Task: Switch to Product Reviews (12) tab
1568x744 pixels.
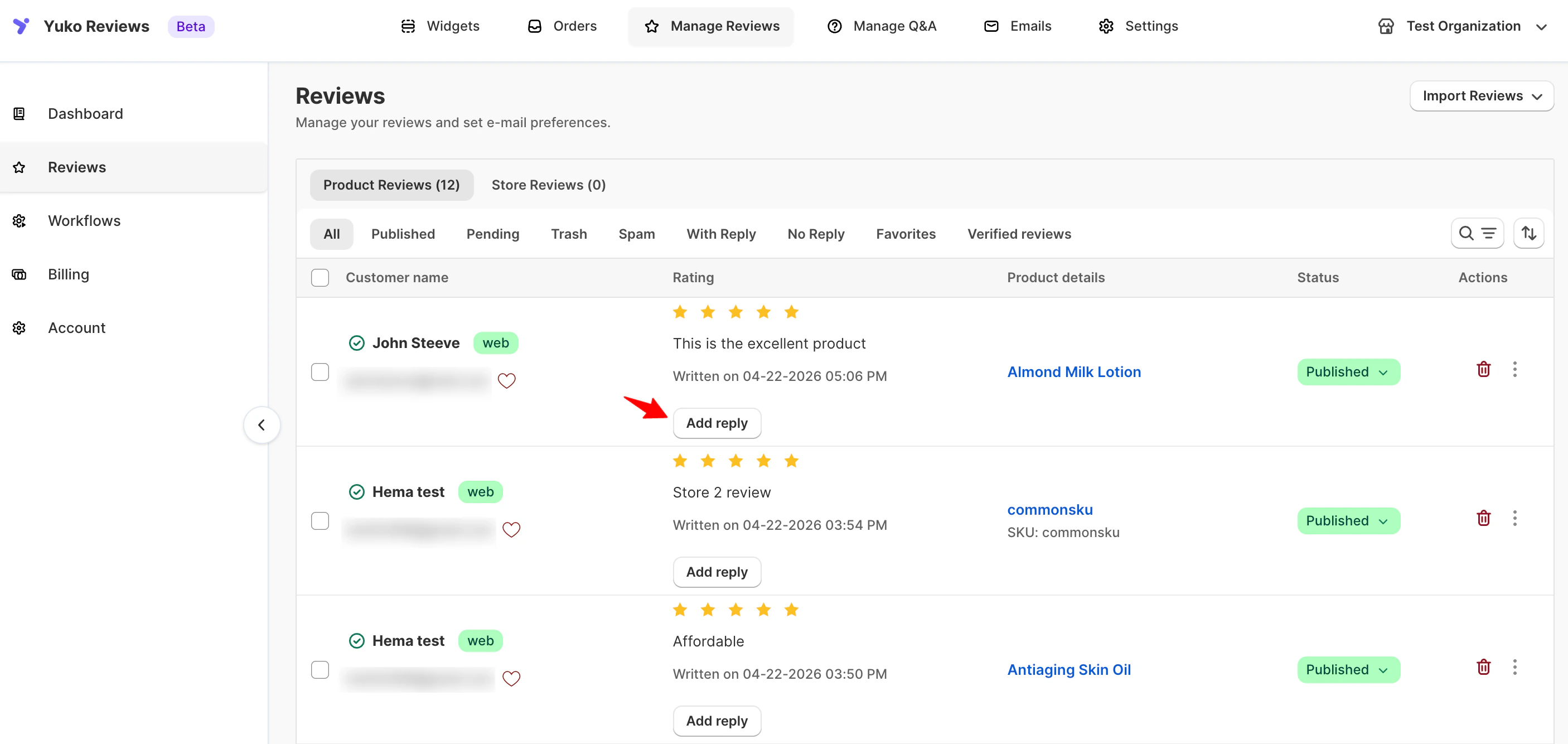Action: tap(391, 185)
